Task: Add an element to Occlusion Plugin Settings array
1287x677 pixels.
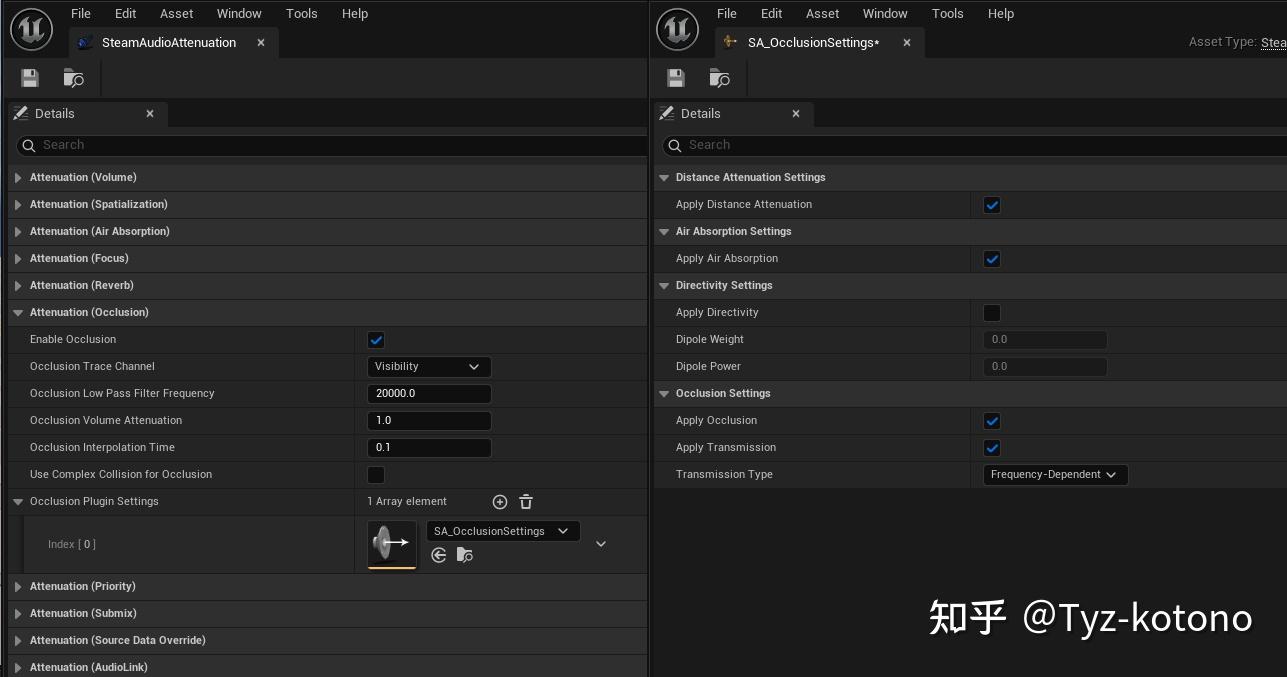Action: pos(500,501)
